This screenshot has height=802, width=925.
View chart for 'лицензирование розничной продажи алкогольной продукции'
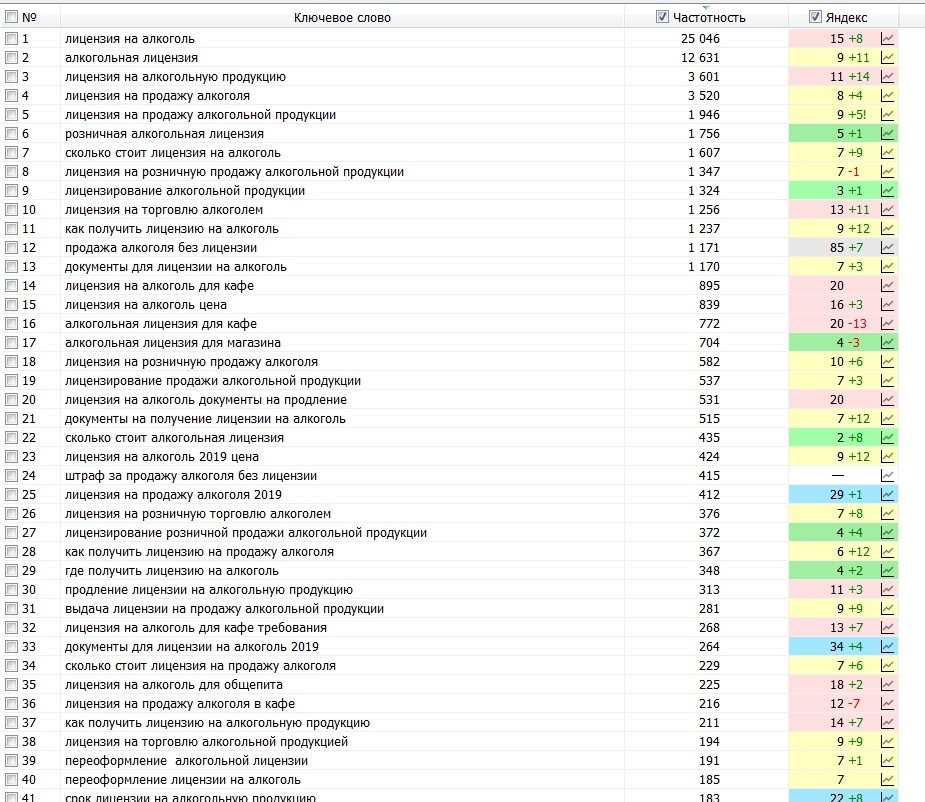point(887,533)
